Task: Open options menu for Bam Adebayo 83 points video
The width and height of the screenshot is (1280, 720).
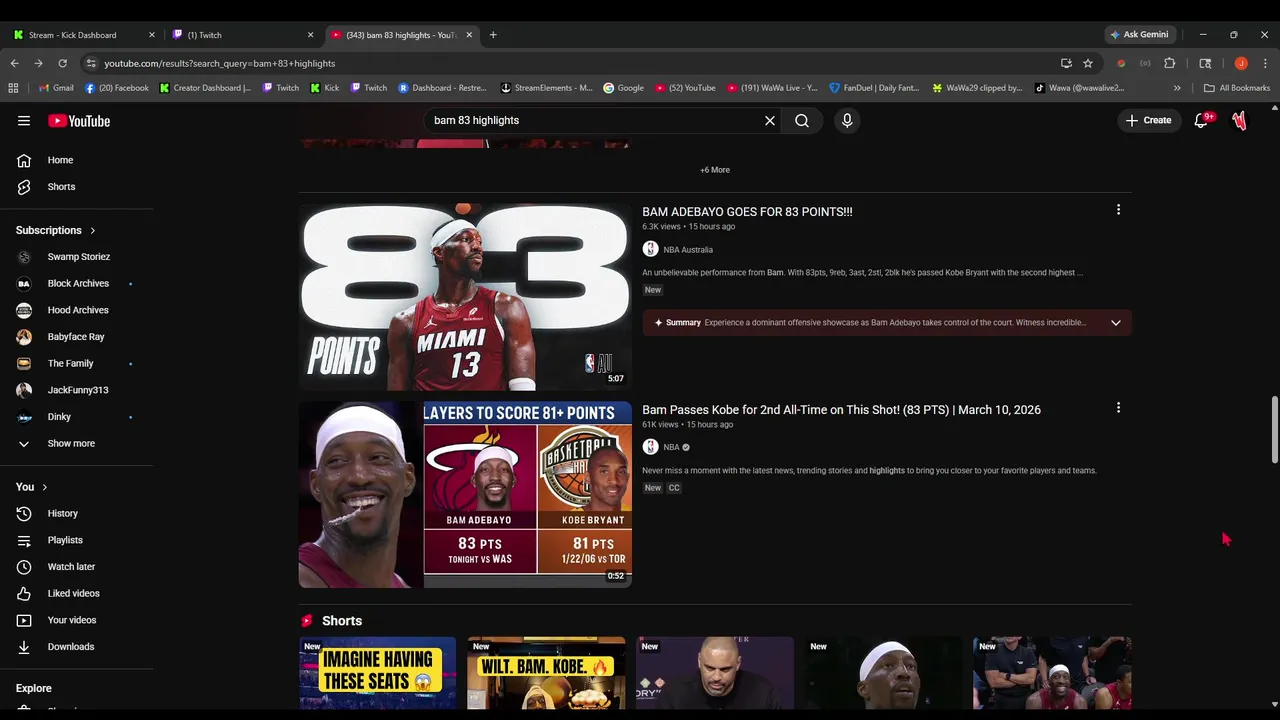Action: [1118, 210]
